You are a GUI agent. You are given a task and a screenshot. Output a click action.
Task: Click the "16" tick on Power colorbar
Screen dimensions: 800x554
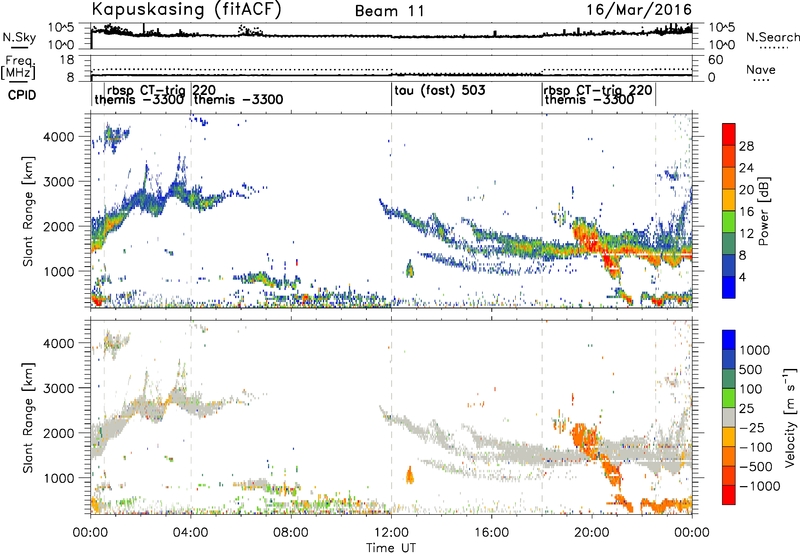[746, 211]
